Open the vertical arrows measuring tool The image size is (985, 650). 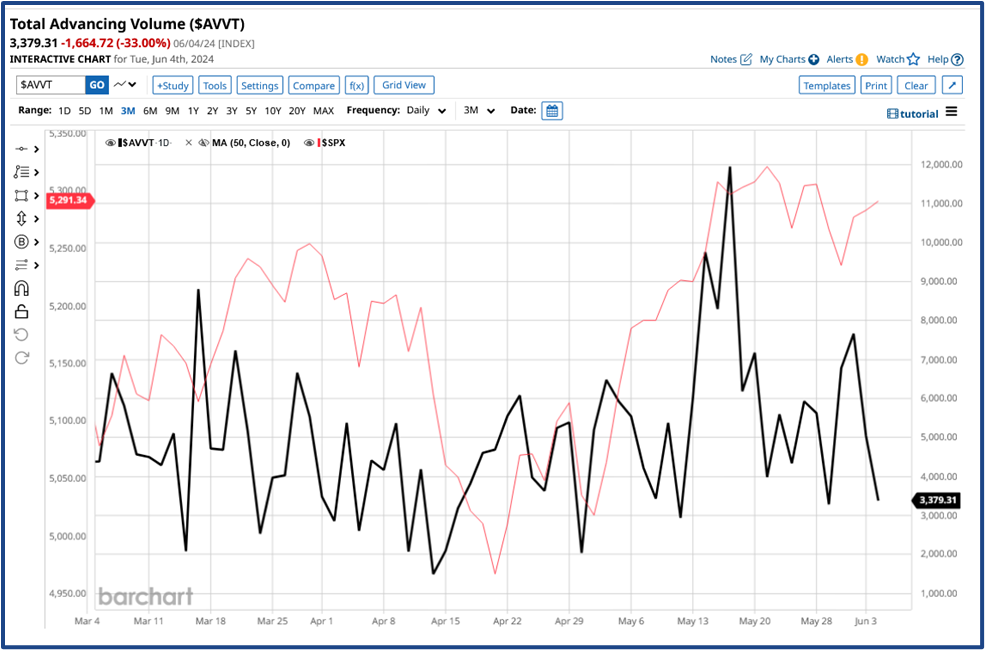(x=22, y=218)
